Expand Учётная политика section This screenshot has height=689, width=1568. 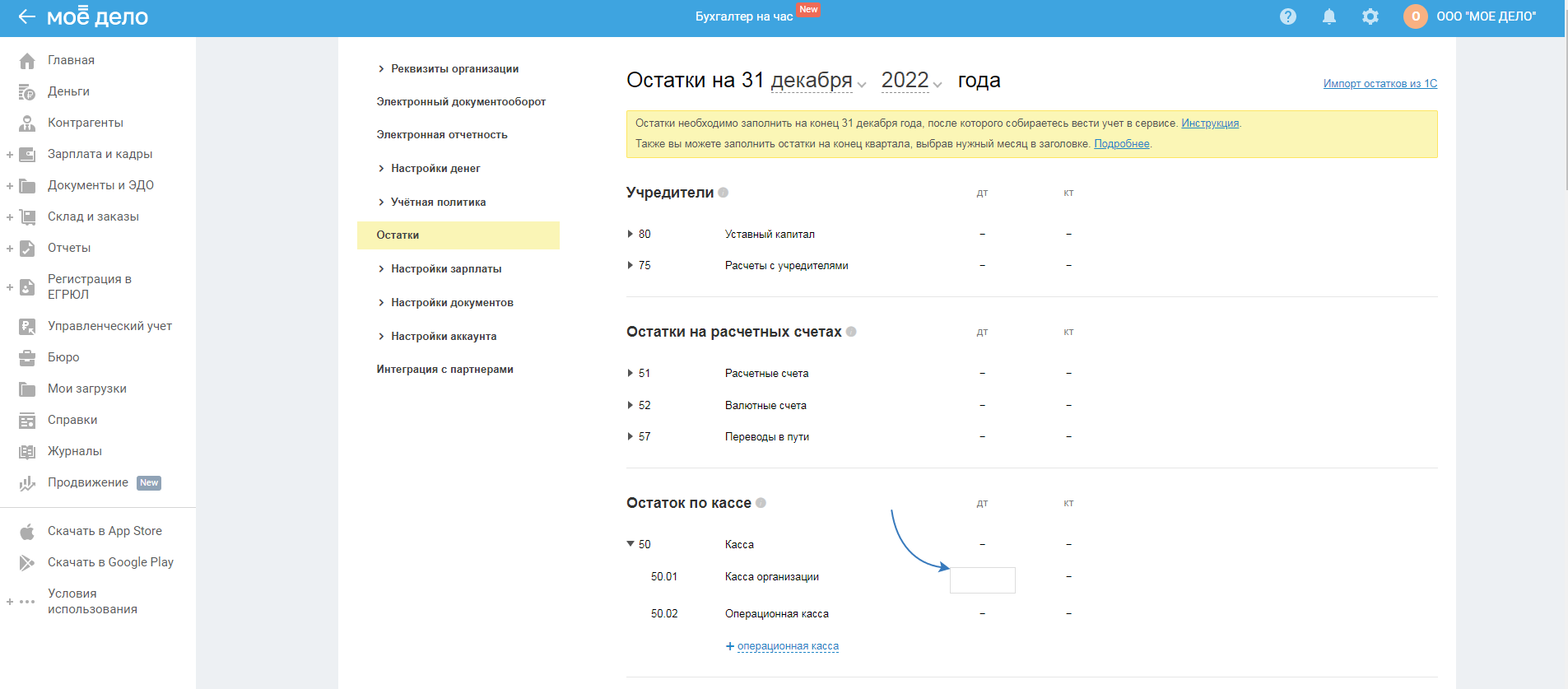click(431, 203)
